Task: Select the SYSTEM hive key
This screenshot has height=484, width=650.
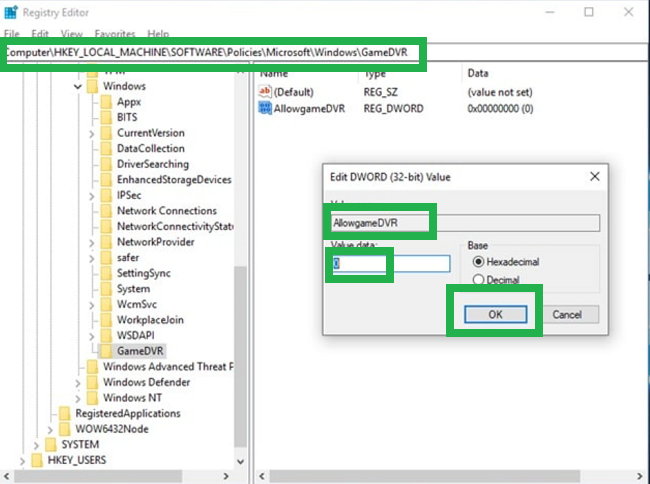Action: pos(80,445)
